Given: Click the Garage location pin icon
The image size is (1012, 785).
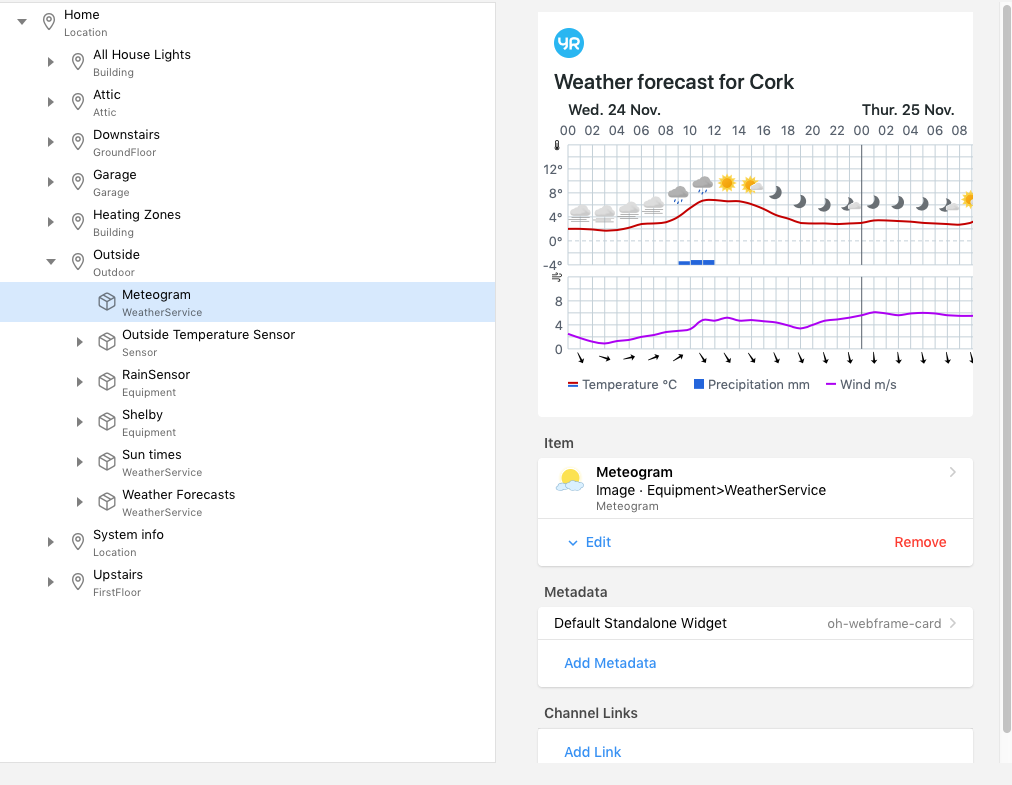Looking at the screenshot, I should point(78,182).
